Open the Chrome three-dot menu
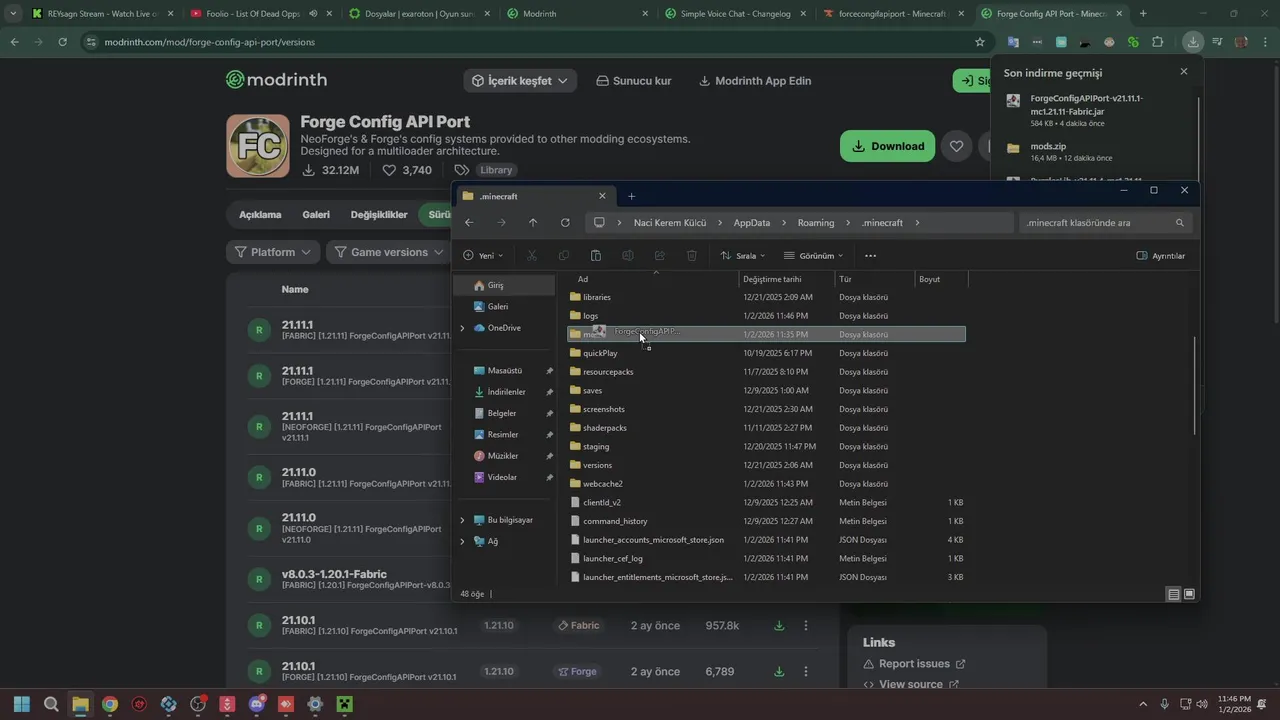This screenshot has width=1280, height=720. [1264, 42]
